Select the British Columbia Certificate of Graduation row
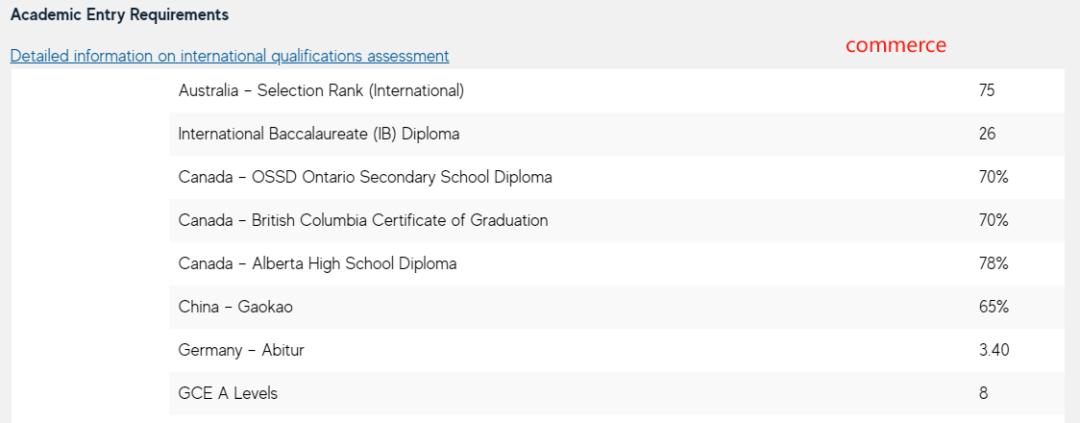 pyautogui.click(x=616, y=220)
